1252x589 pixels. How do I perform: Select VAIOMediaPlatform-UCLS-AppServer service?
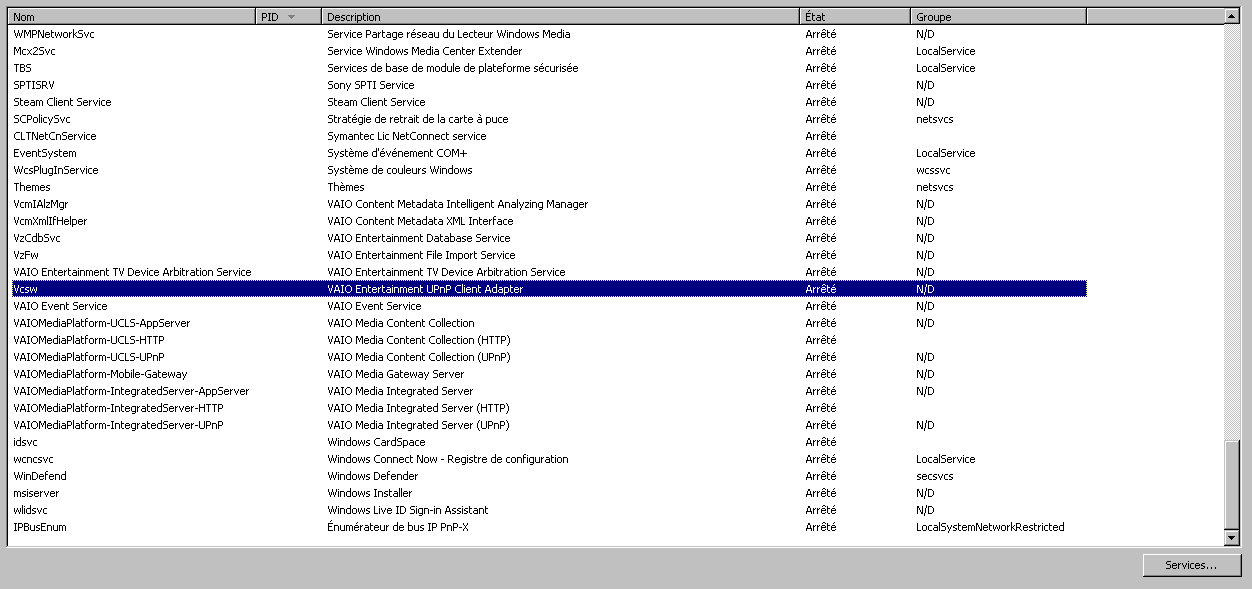tap(101, 323)
